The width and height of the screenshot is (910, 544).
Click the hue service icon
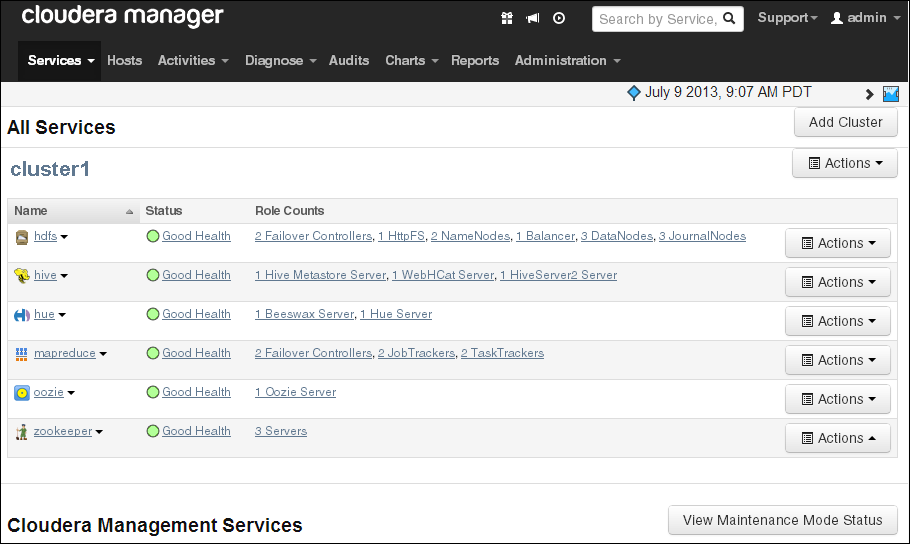pyautogui.click(x=21, y=315)
